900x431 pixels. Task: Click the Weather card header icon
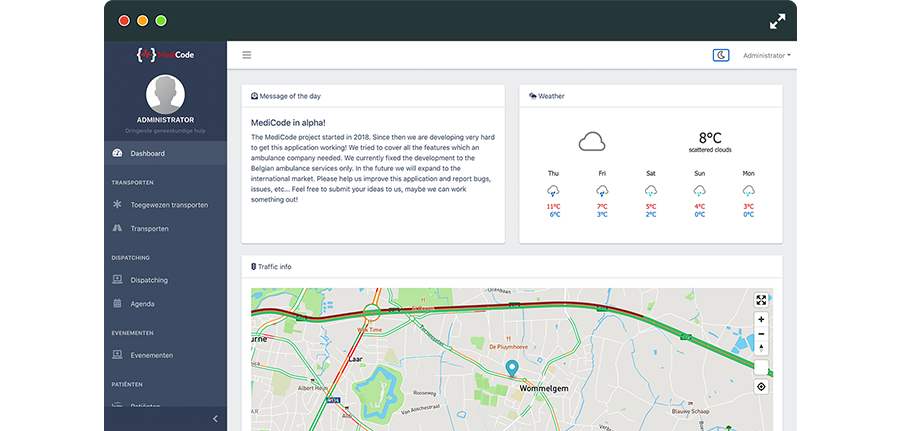[x=533, y=96]
